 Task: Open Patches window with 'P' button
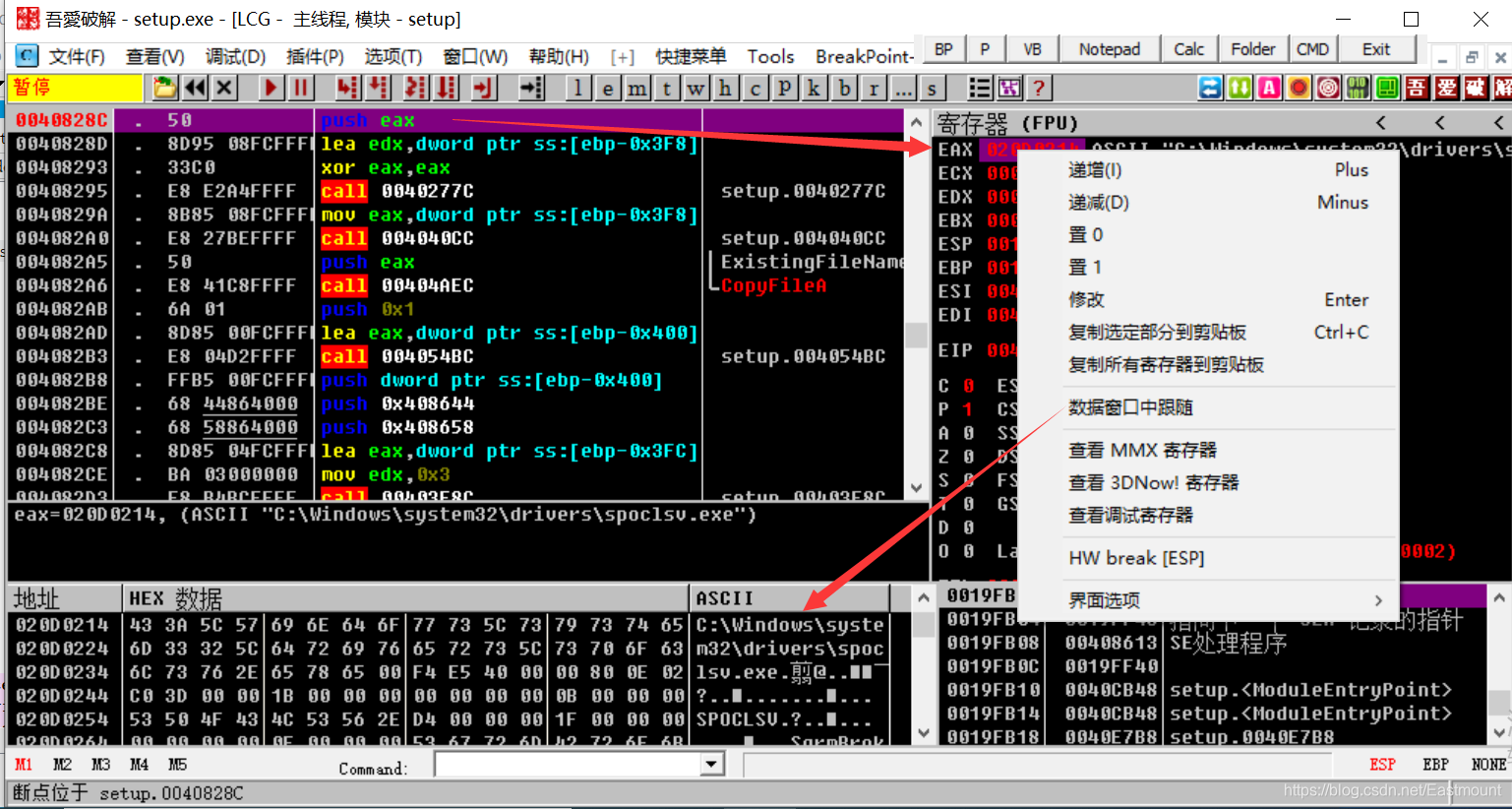coord(784,88)
